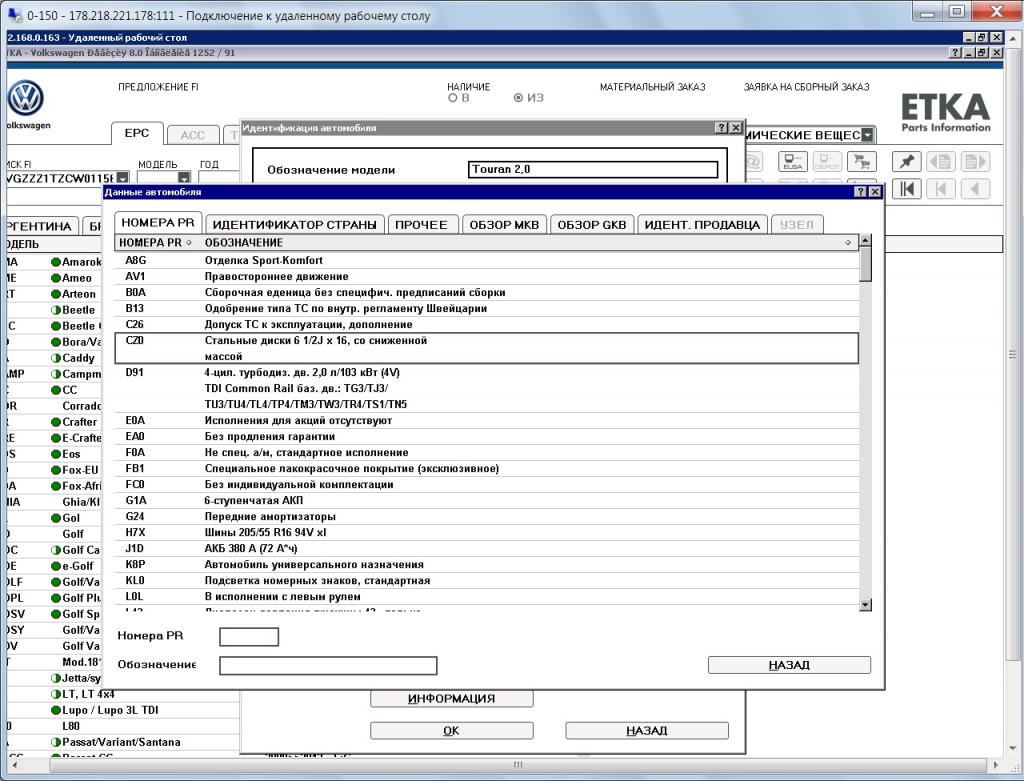Click the half-filled status dot beside Caddy
1024x781 pixels.
(x=56, y=358)
